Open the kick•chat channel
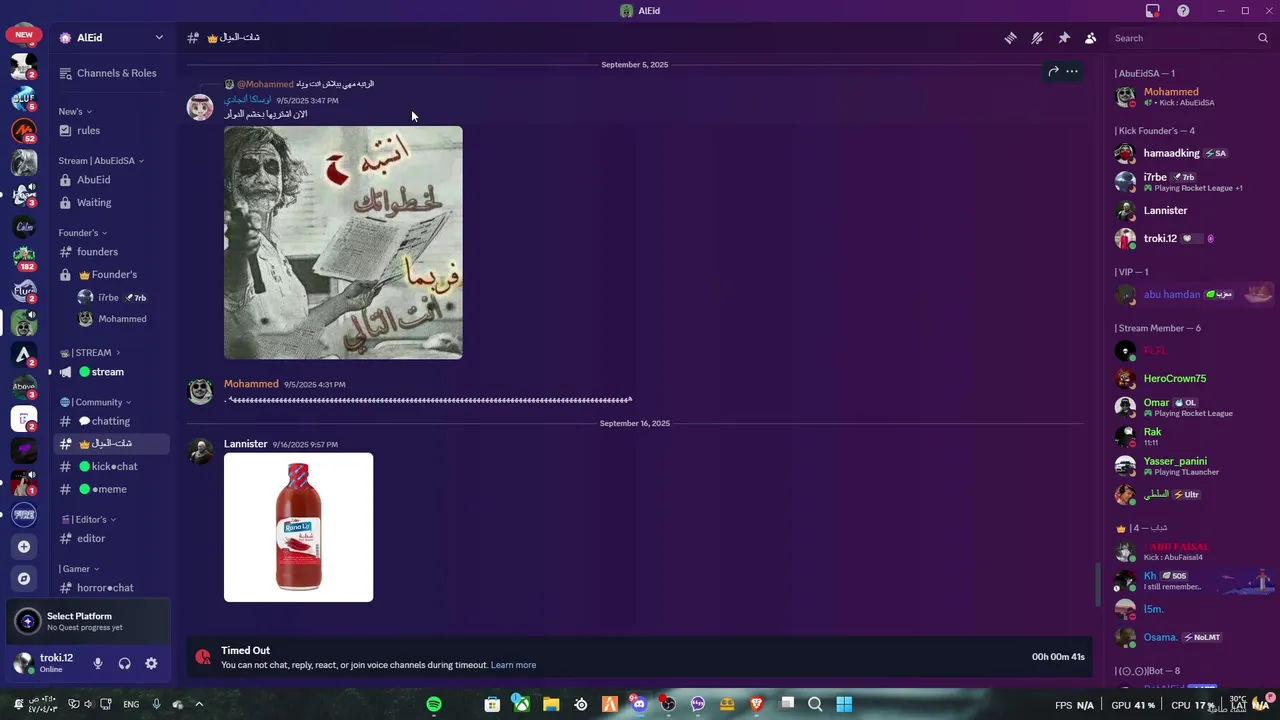This screenshot has height=720, width=1280. (111, 466)
